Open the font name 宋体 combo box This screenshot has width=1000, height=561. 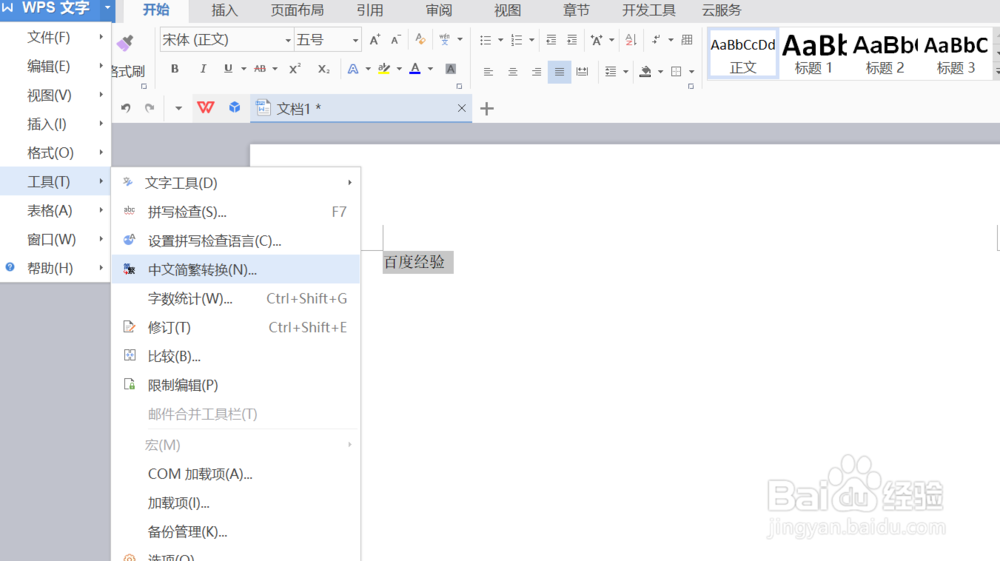point(226,40)
